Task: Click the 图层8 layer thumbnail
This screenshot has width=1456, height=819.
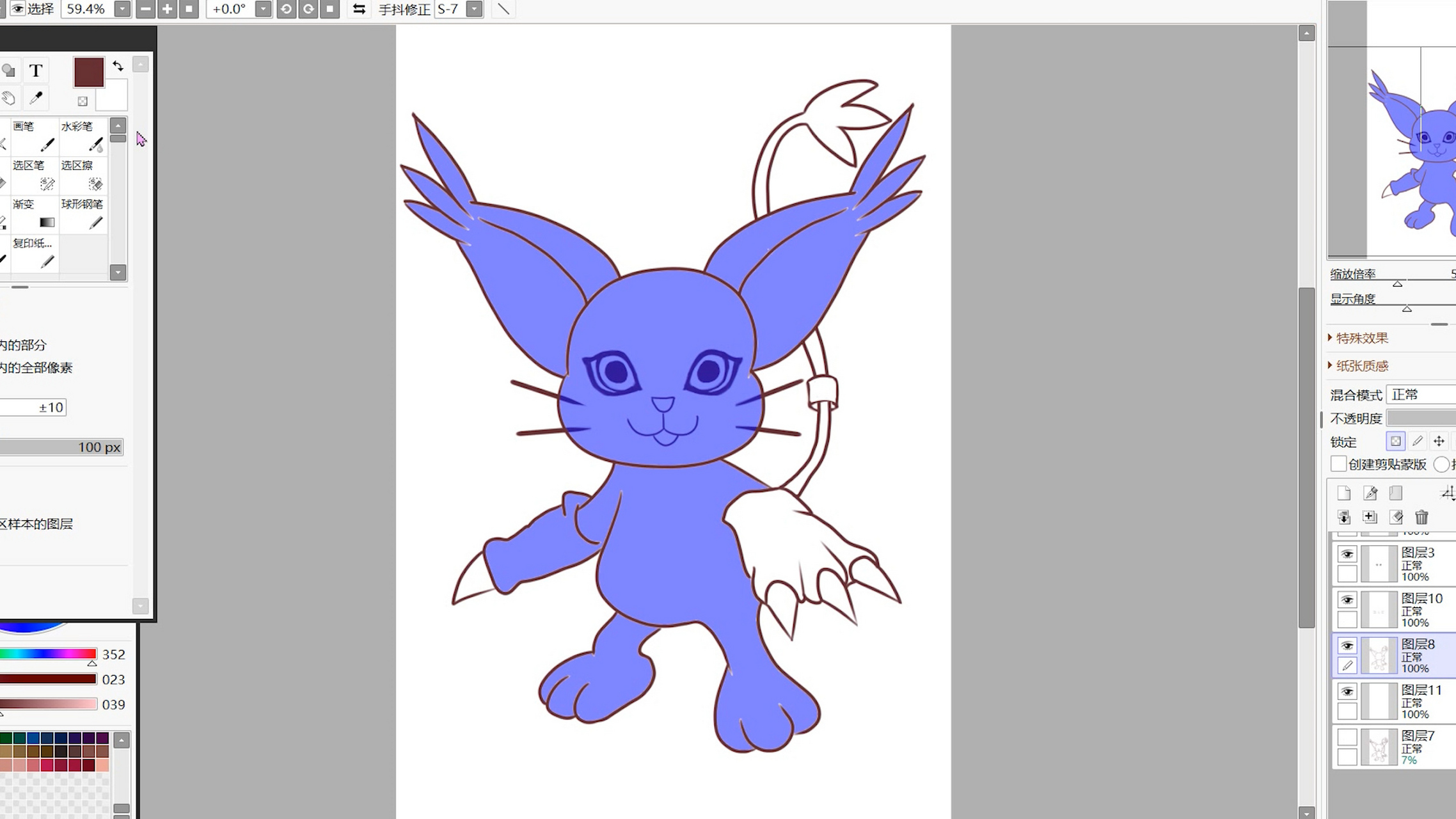Action: tap(1379, 656)
